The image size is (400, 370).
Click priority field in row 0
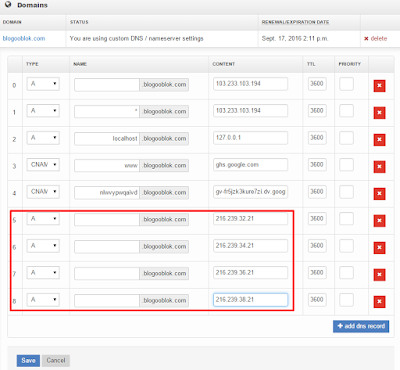[346, 84]
